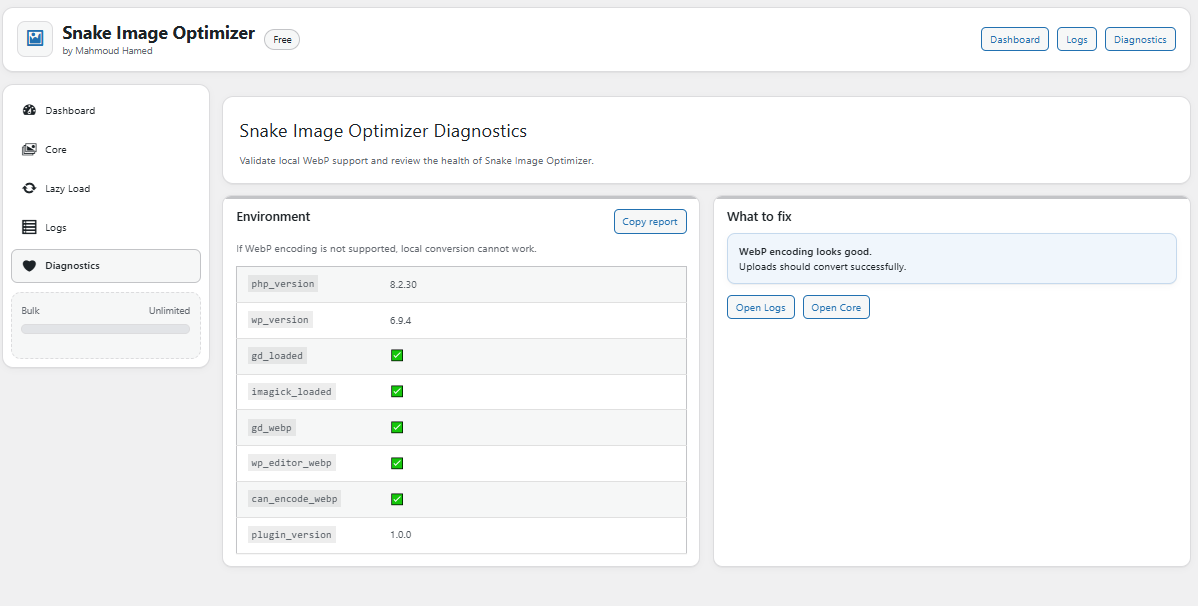Click the Dashboard button in top header
The image size is (1198, 606).
click(1015, 40)
